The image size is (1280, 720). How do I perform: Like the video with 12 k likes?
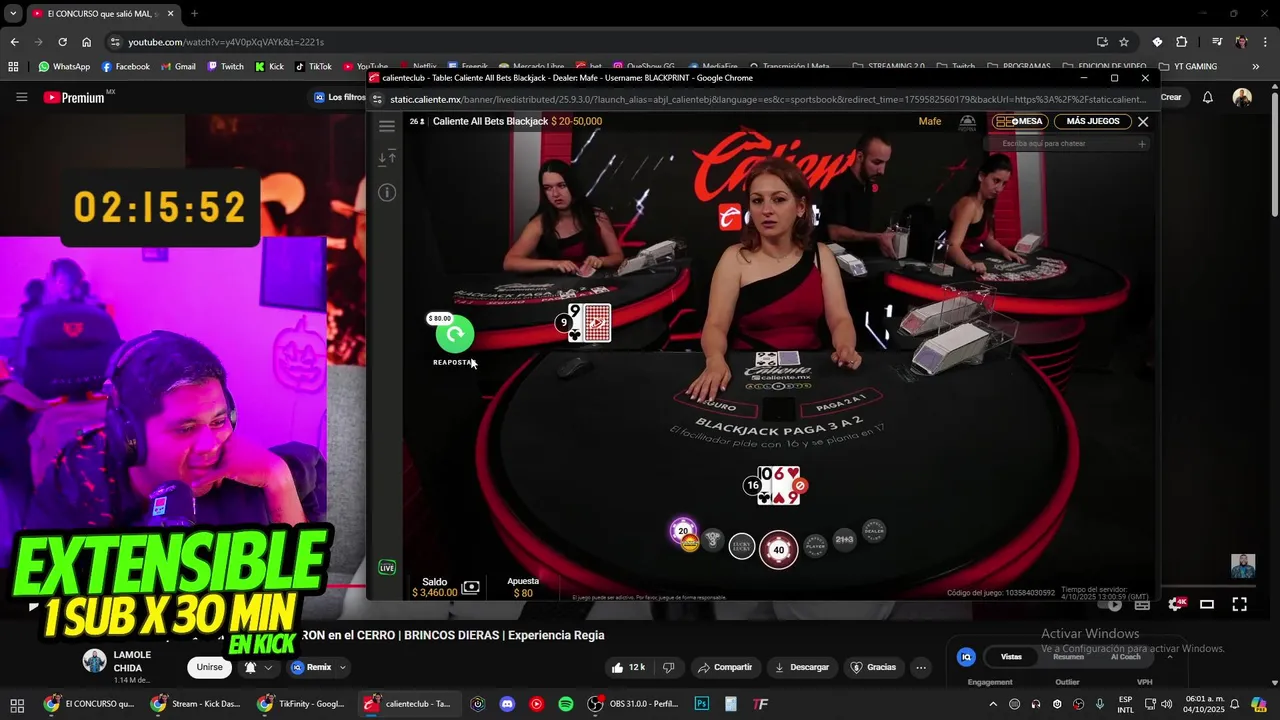tap(629, 667)
